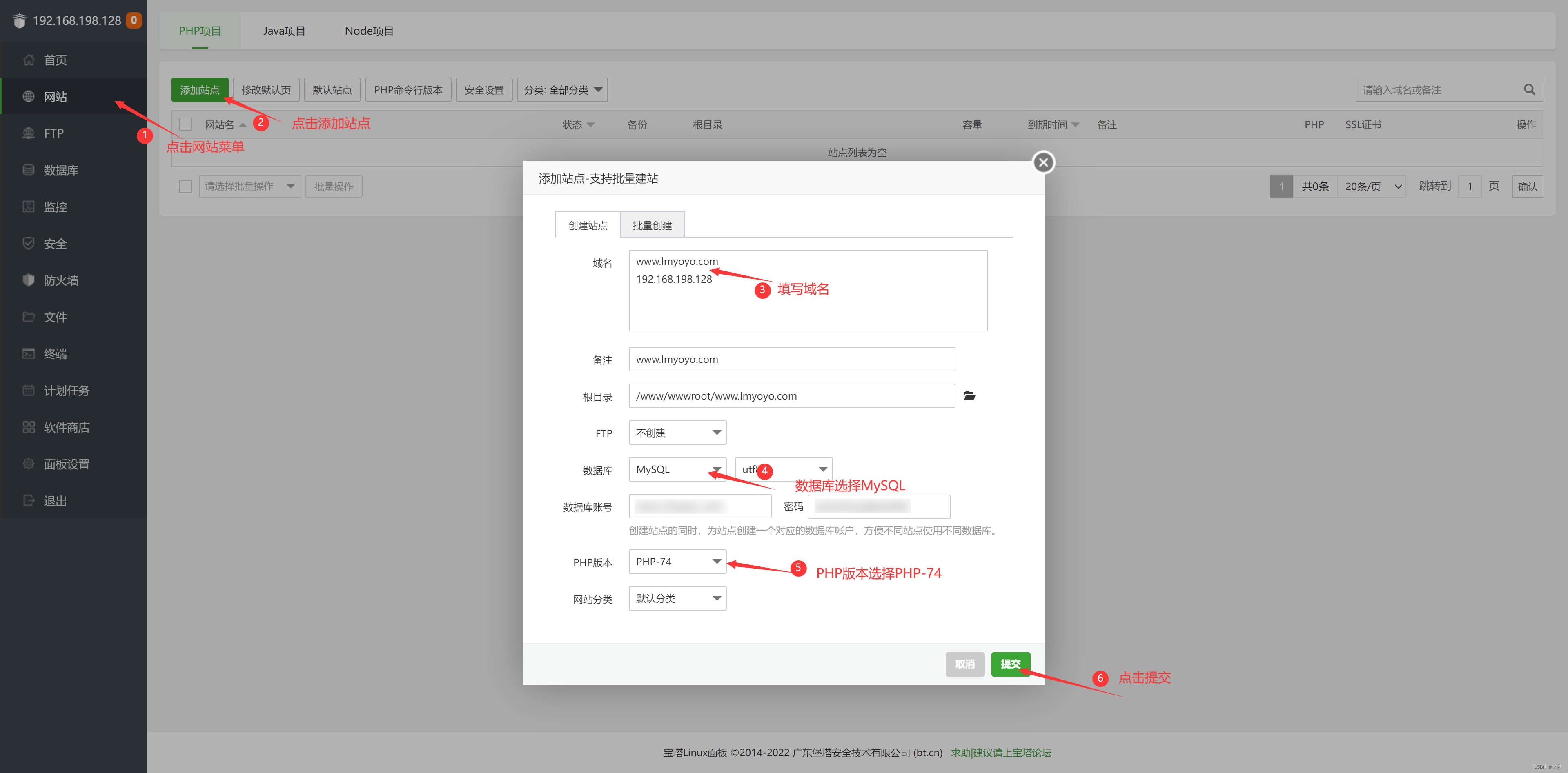Viewport: 1568px width, 773px height.
Task: Sort by 网站名 arrow icon
Action: click(242, 124)
